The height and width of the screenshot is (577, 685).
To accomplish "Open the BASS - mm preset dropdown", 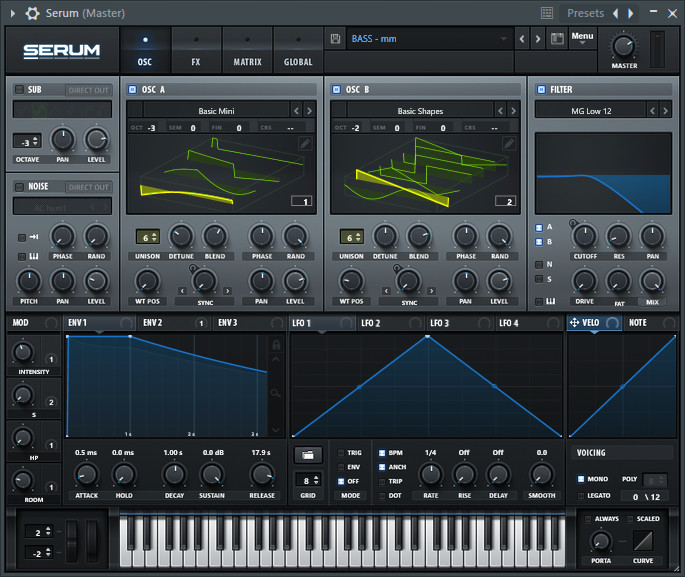I will [x=429, y=39].
